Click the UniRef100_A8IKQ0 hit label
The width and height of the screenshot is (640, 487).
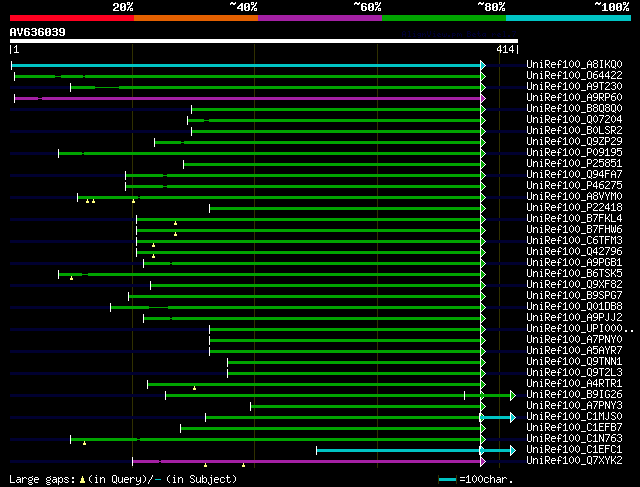click(x=574, y=64)
